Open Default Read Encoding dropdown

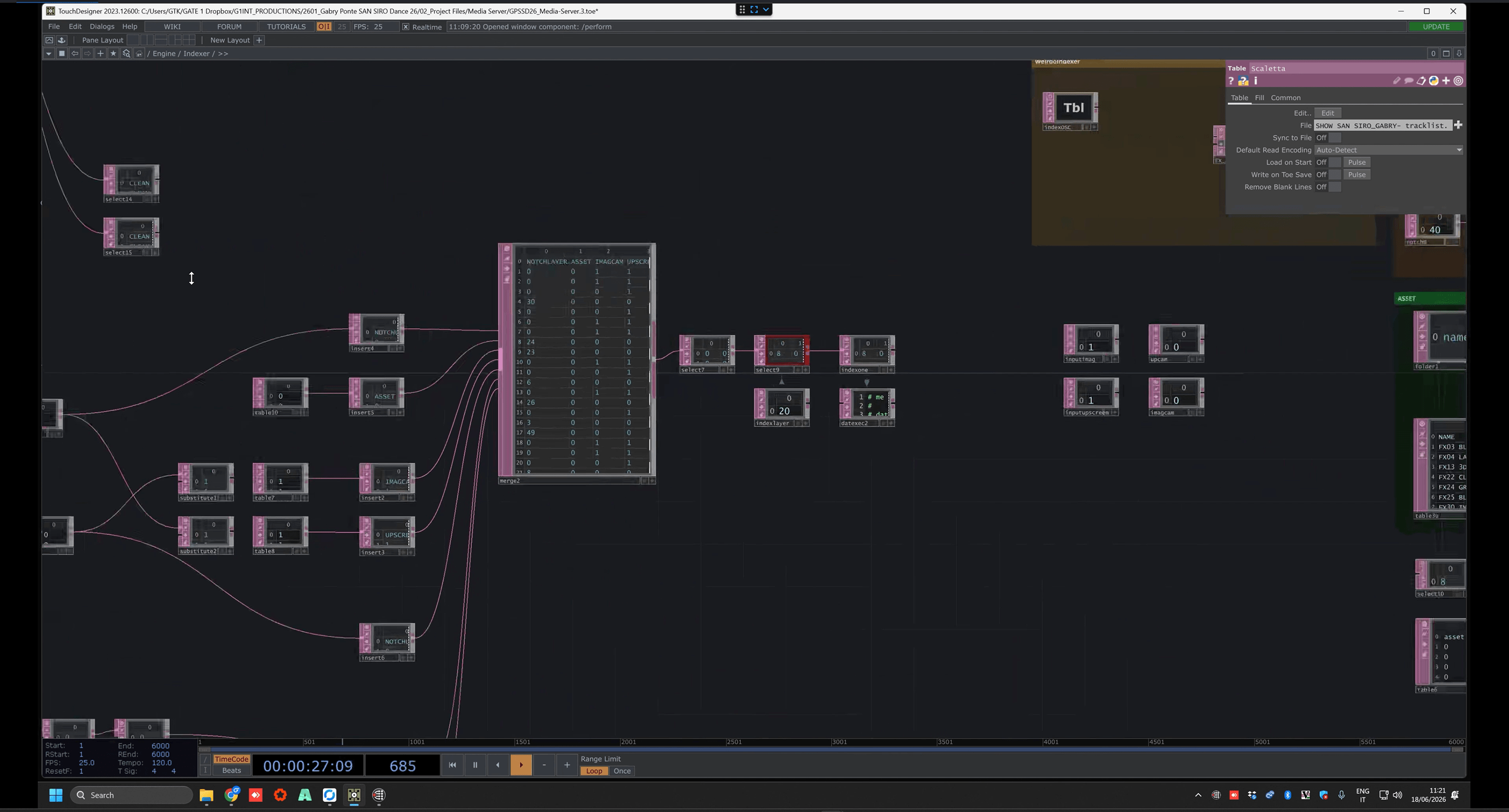1388,150
